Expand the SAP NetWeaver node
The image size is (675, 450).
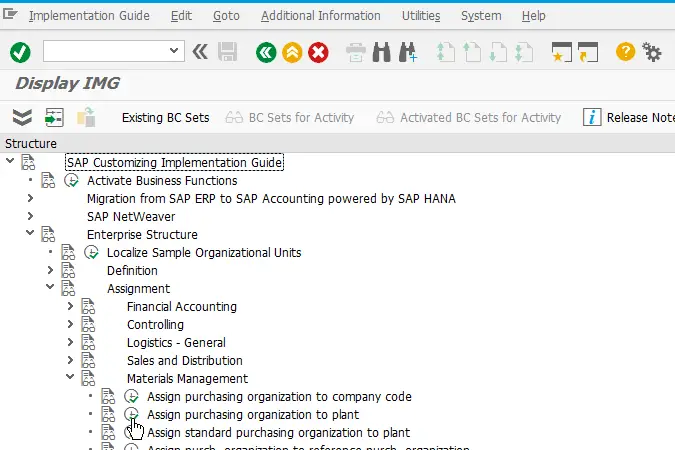click(30, 216)
